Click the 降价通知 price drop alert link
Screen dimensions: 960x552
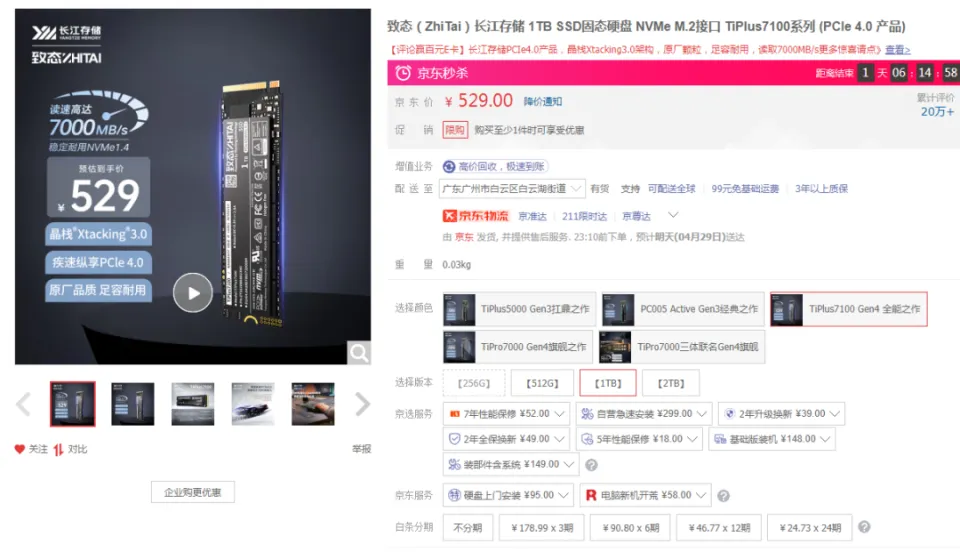point(542,102)
